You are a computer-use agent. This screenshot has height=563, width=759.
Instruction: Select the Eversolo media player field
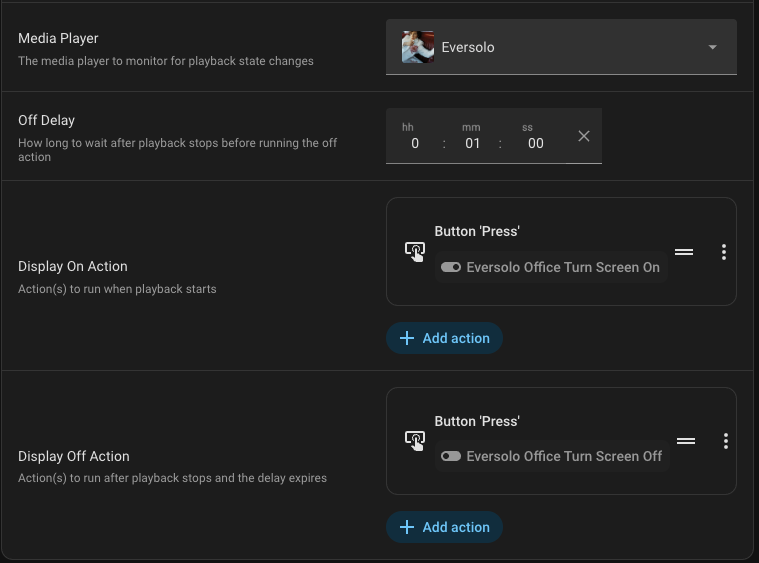[560, 47]
